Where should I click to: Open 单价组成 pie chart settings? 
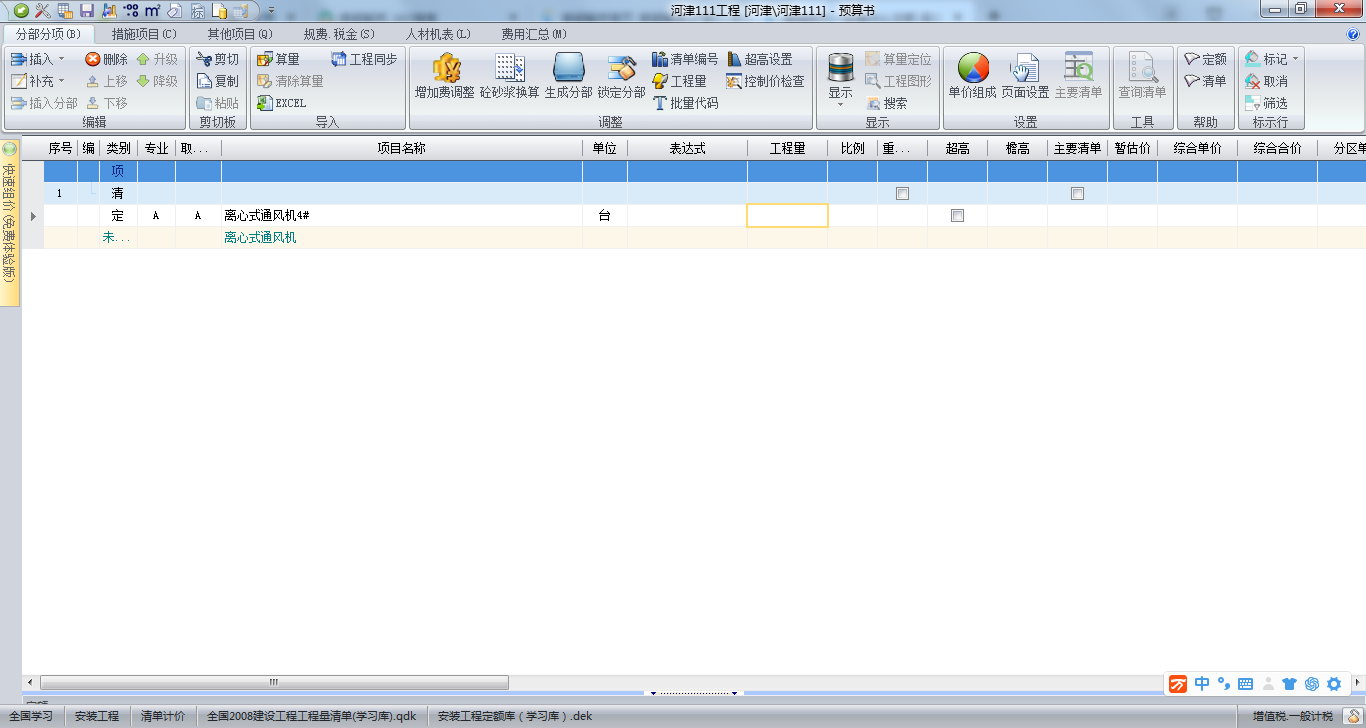972,76
